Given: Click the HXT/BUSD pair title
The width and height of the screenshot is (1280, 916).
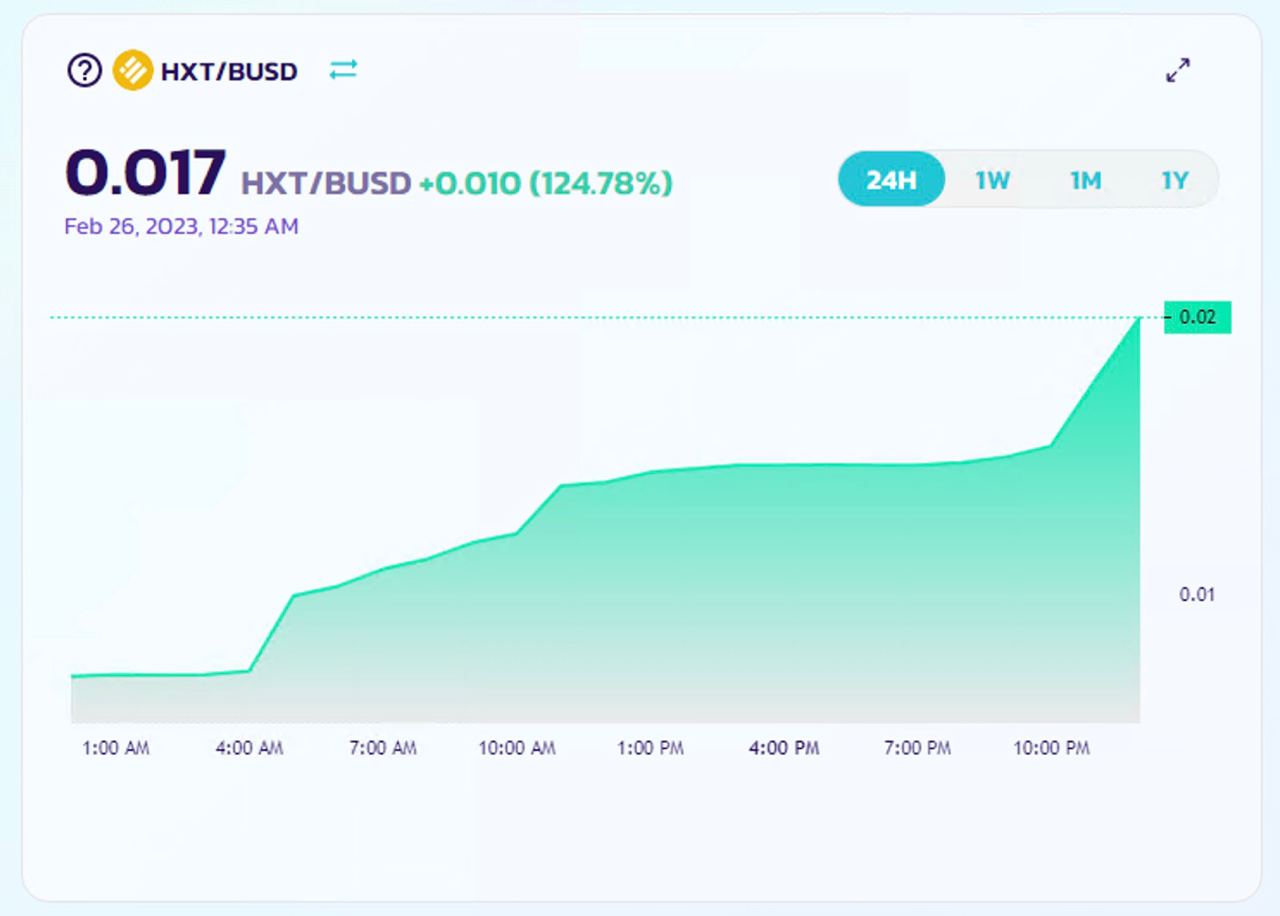Looking at the screenshot, I should pyautogui.click(x=229, y=72).
